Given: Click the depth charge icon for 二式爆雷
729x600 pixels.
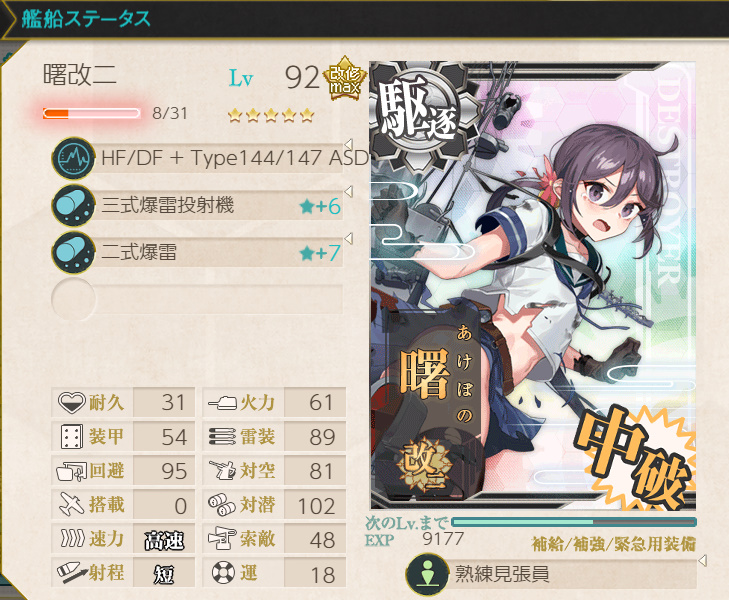Looking at the screenshot, I should (73, 252).
